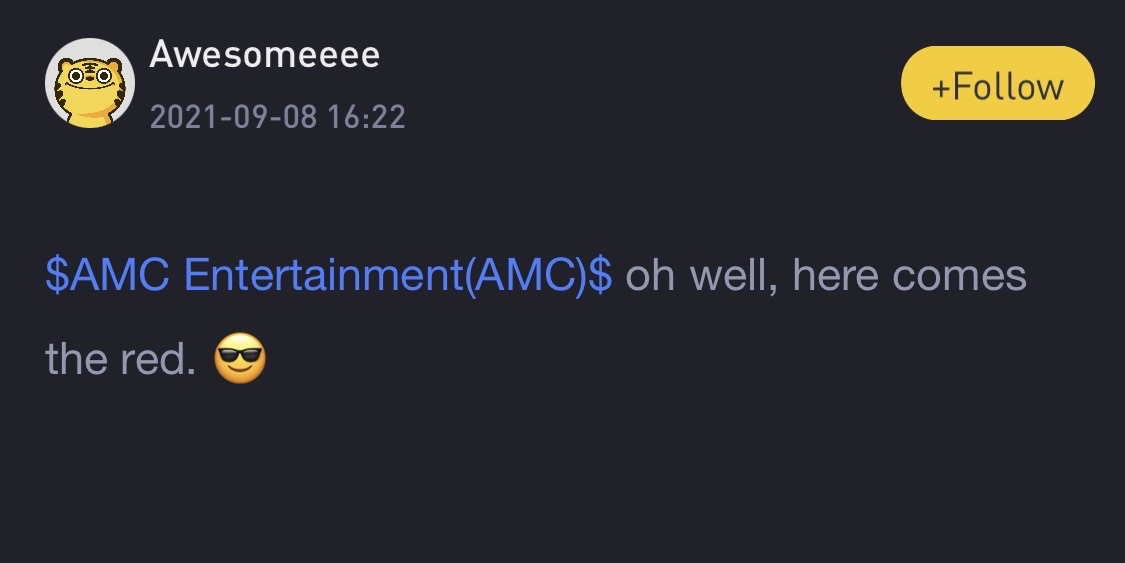Tap the plus sign on the Follow button
This screenshot has width=1125, height=563.
coord(941,88)
